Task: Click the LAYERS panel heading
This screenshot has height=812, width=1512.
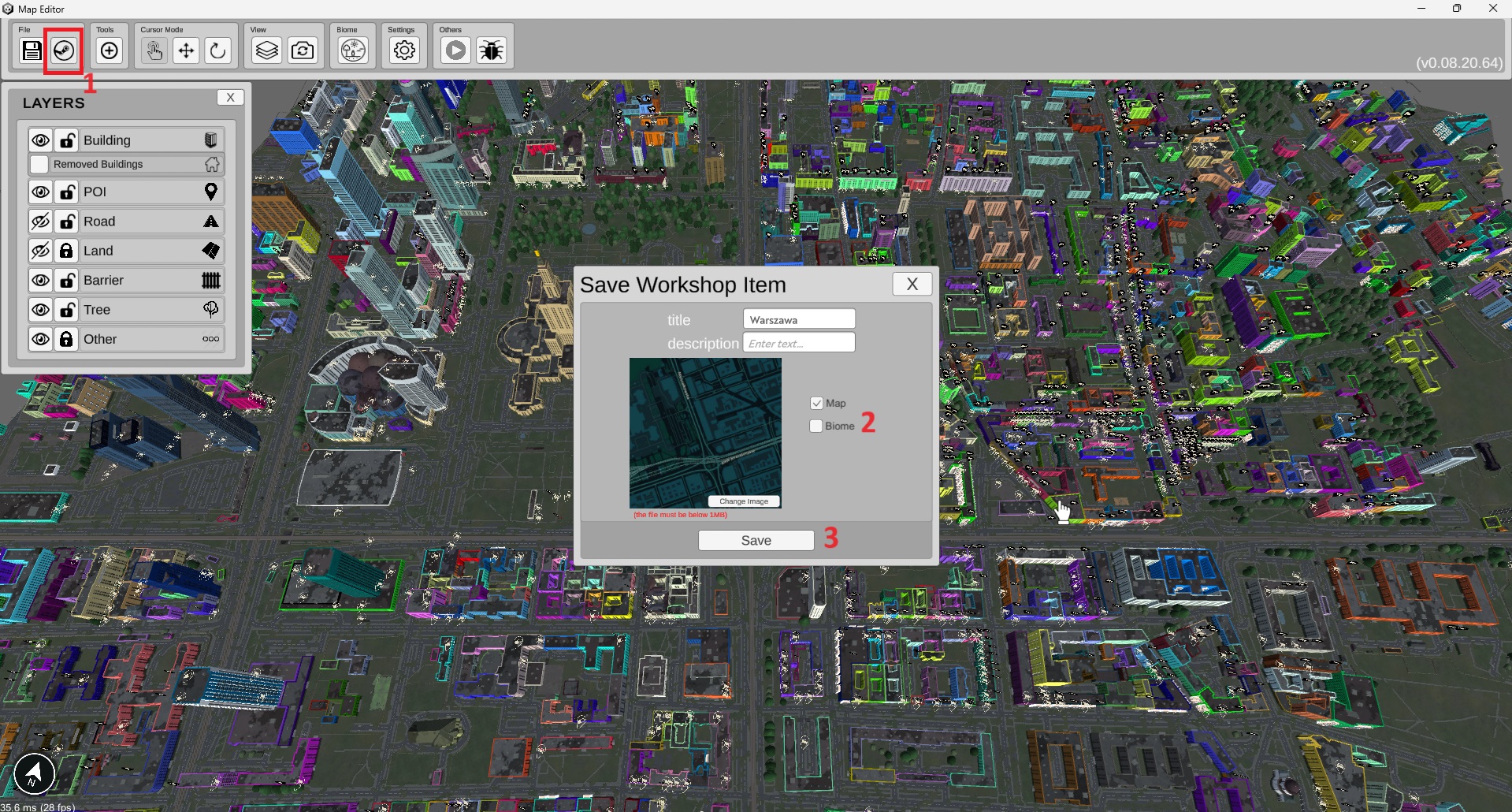Action: (x=54, y=103)
